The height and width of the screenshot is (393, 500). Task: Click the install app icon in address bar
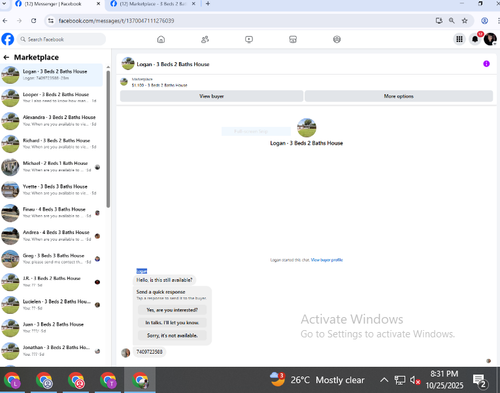tap(439, 21)
